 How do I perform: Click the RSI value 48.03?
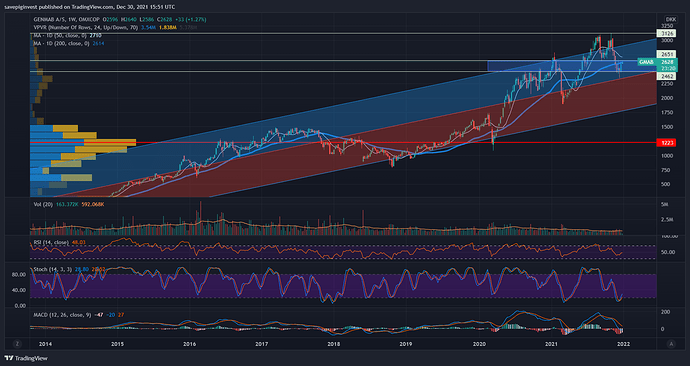coord(79,242)
